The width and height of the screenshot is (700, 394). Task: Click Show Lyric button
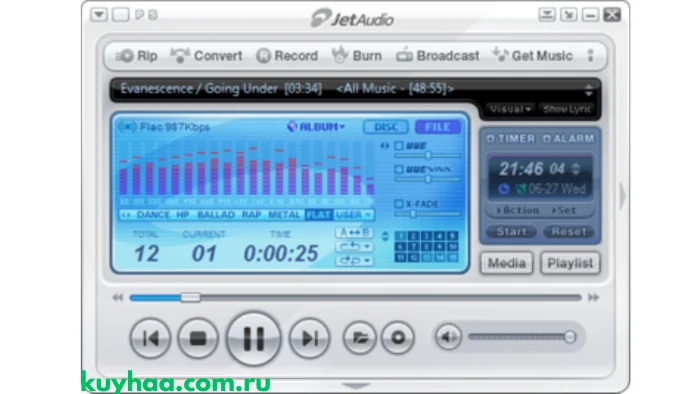point(567,109)
